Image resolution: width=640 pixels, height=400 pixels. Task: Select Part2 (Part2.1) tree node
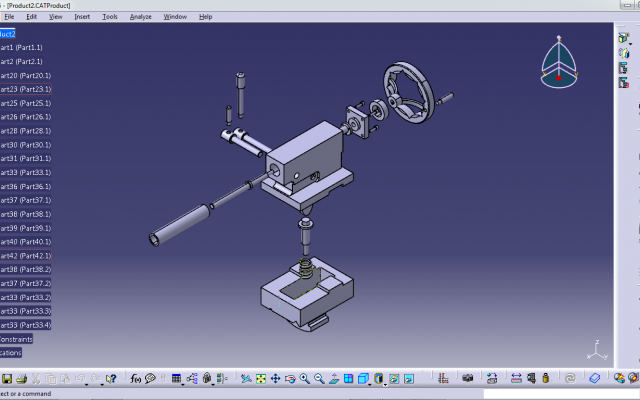coord(21,62)
